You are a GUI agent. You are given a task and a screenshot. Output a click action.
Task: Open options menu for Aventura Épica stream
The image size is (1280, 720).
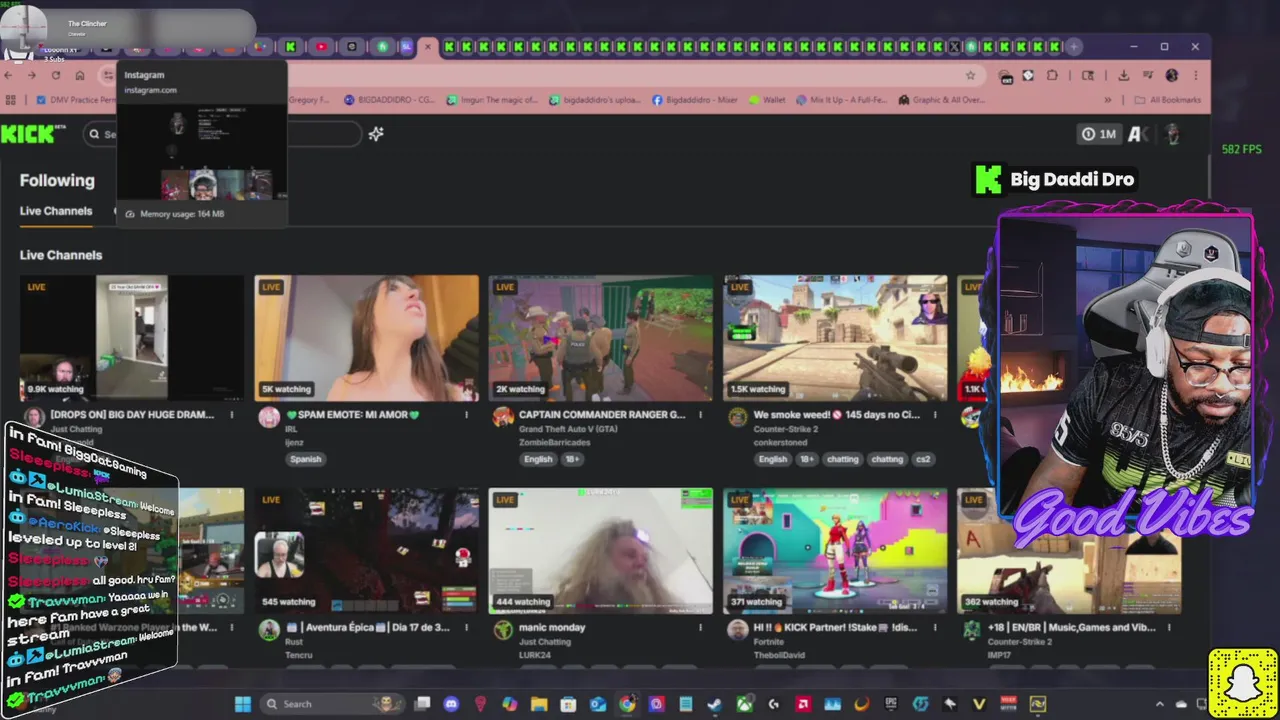coord(466,628)
